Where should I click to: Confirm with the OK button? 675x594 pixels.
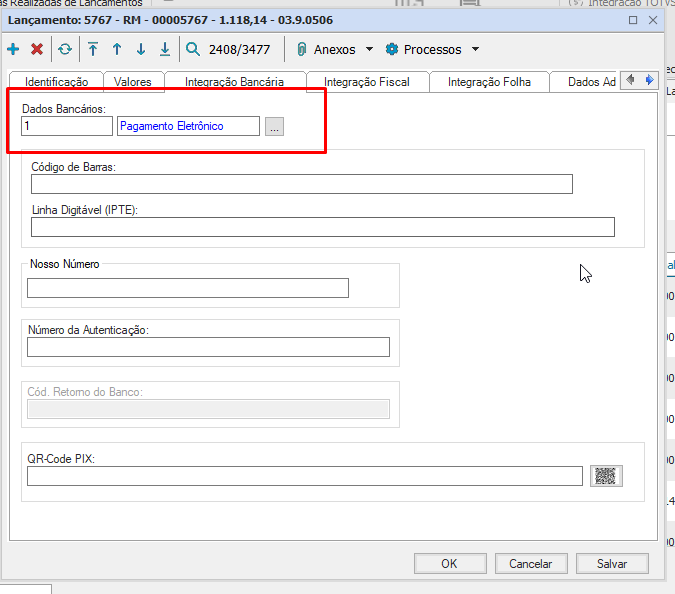click(450, 564)
